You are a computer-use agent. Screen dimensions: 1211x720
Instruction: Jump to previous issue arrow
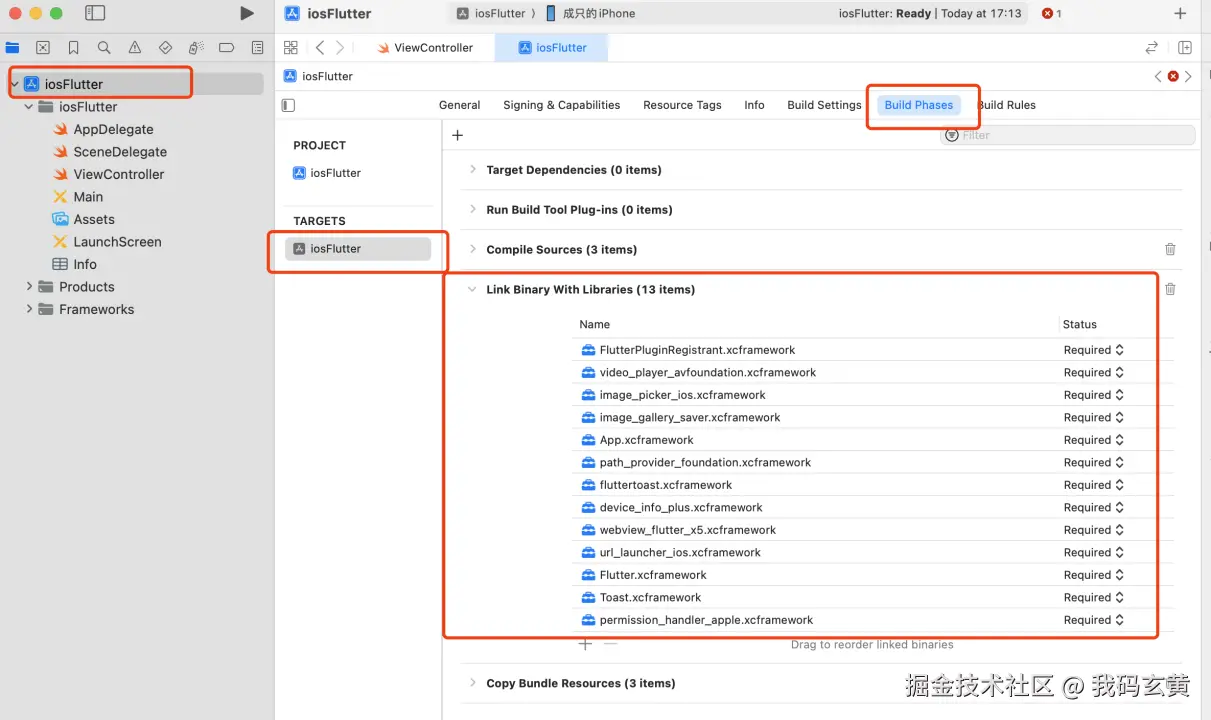click(x=1158, y=76)
